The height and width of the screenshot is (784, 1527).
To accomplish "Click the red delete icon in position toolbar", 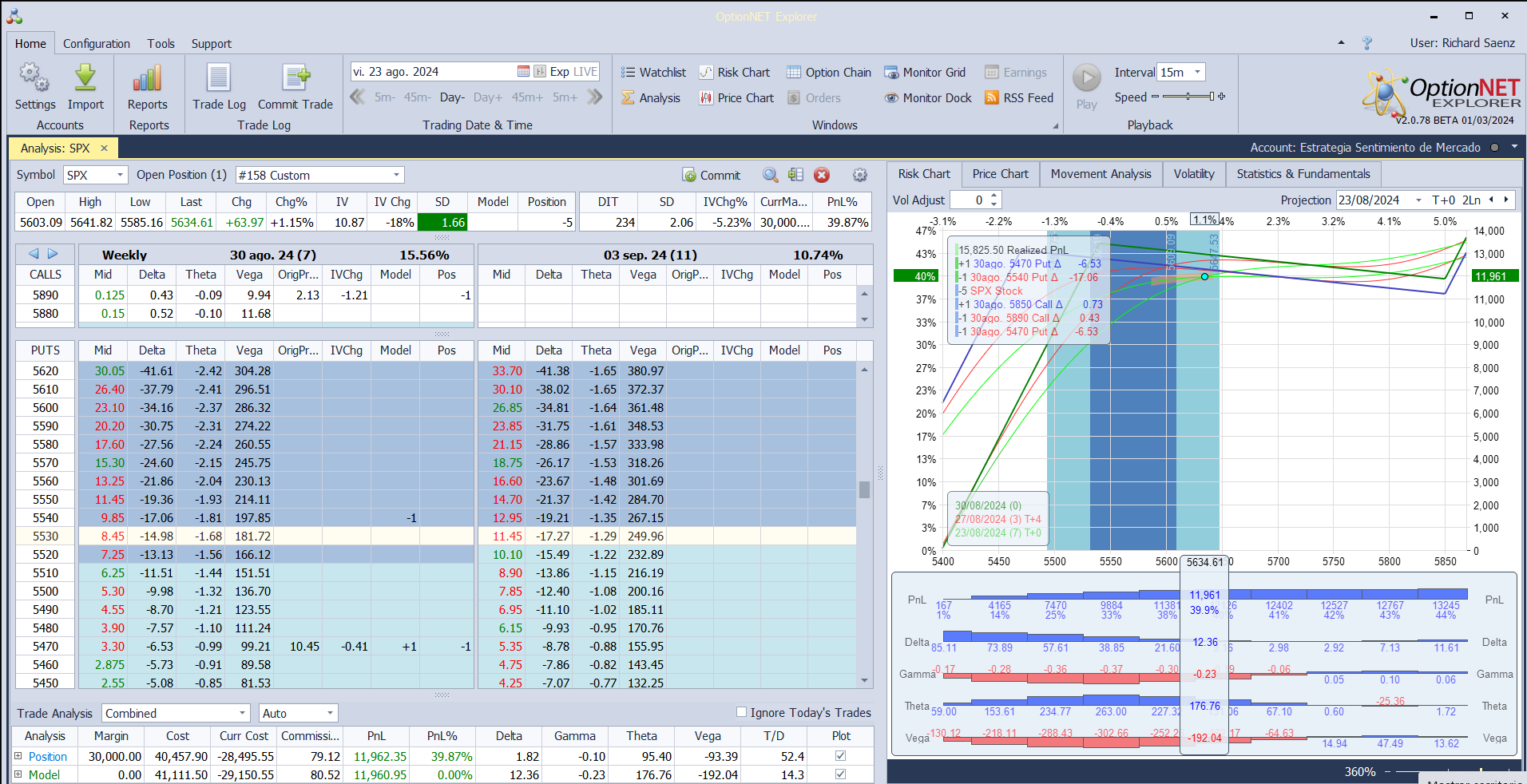I will pos(822,175).
